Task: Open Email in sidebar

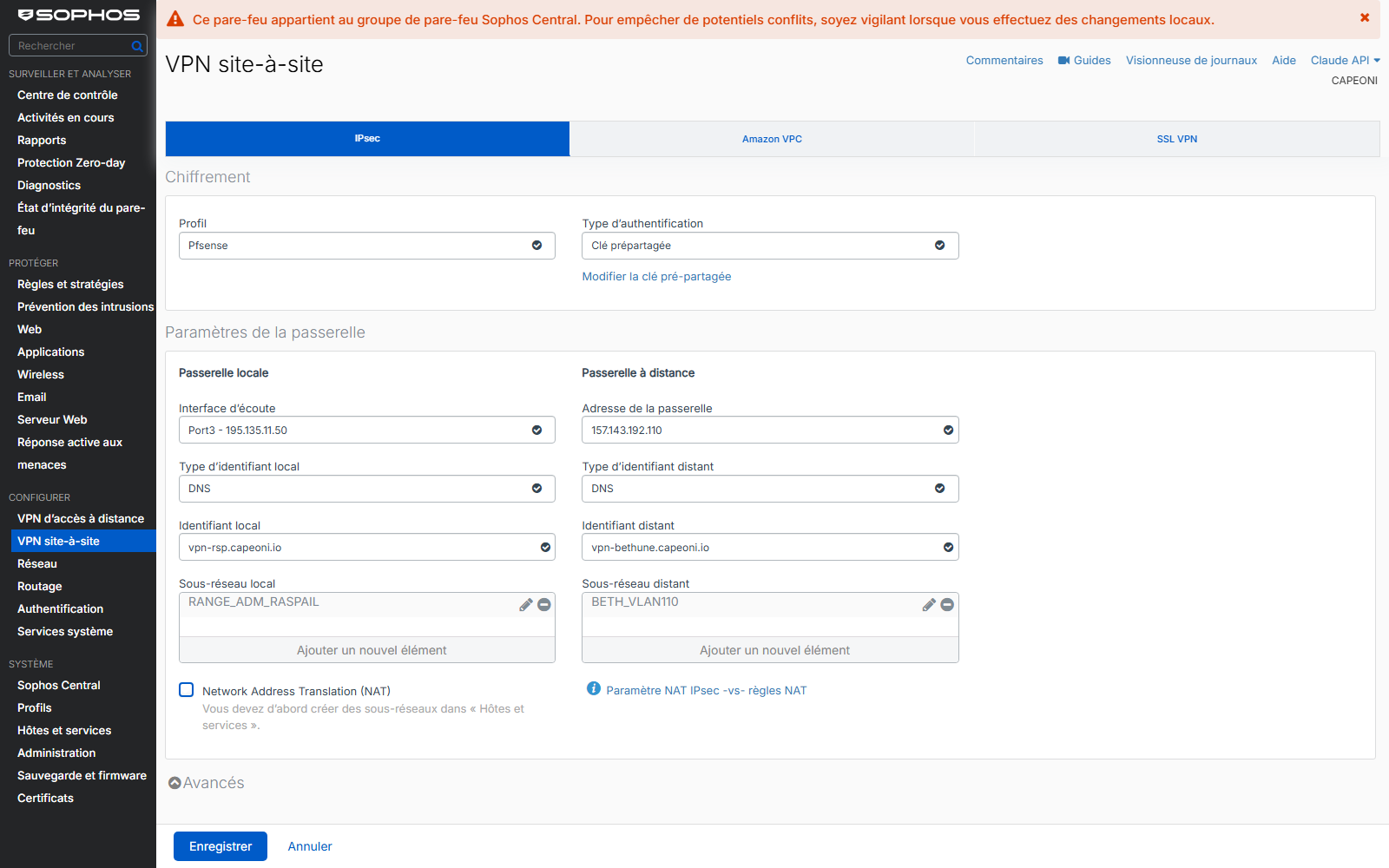Action: (32, 398)
